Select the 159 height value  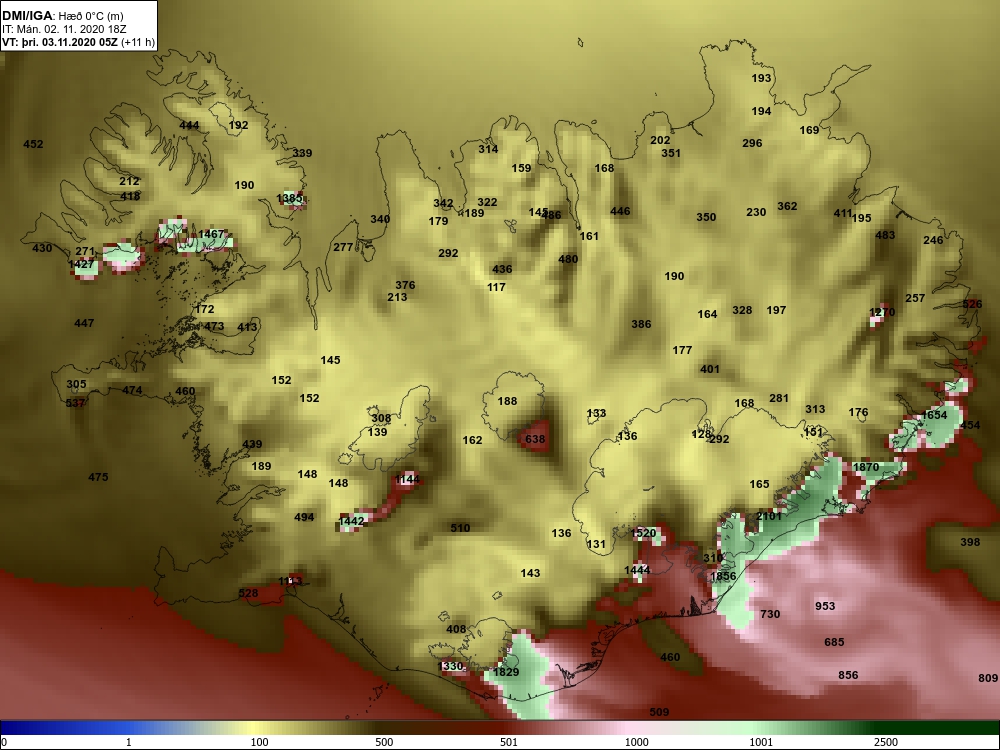522,168
